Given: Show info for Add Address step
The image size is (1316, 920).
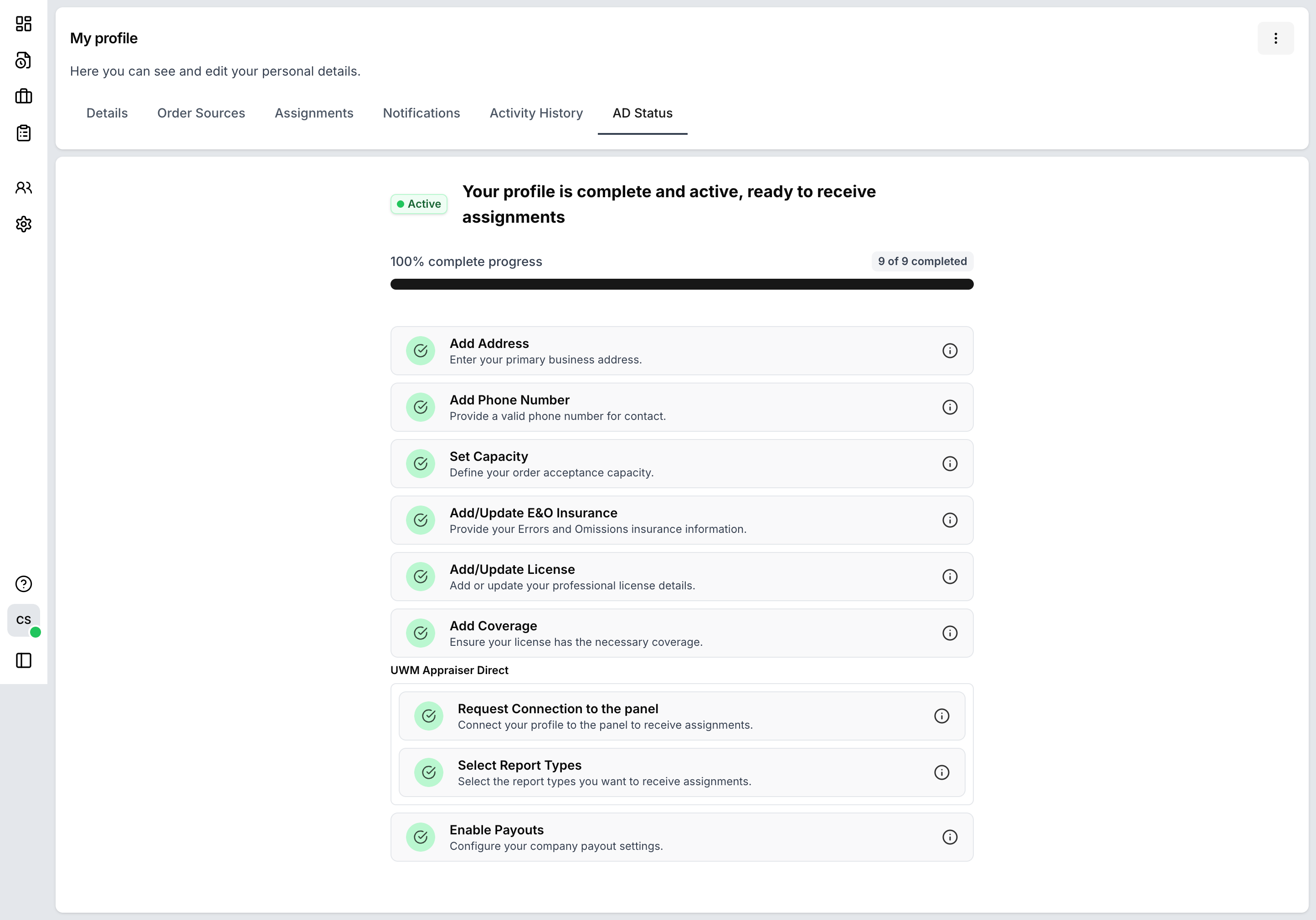Looking at the screenshot, I should click(x=950, y=351).
